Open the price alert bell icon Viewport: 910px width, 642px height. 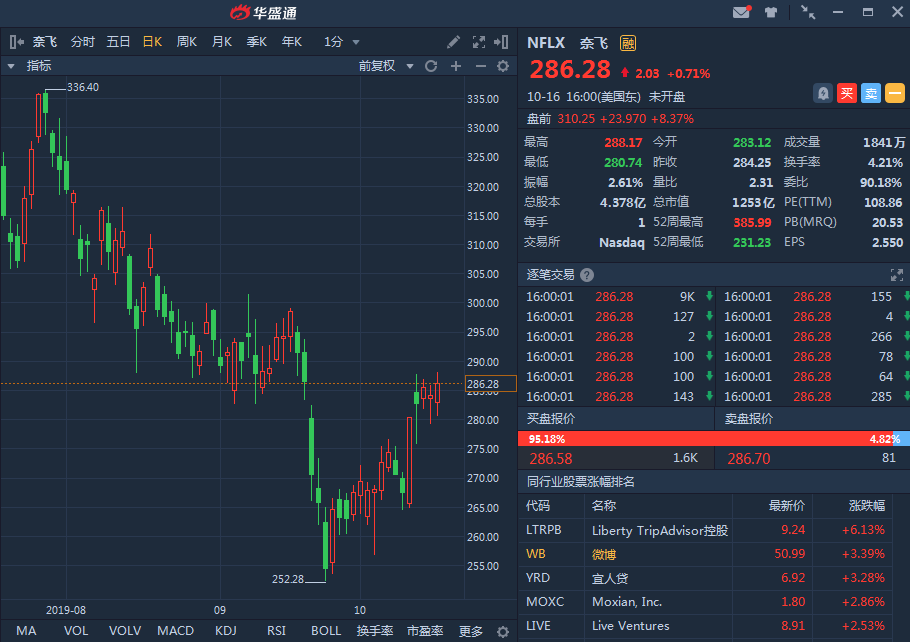[x=823, y=93]
